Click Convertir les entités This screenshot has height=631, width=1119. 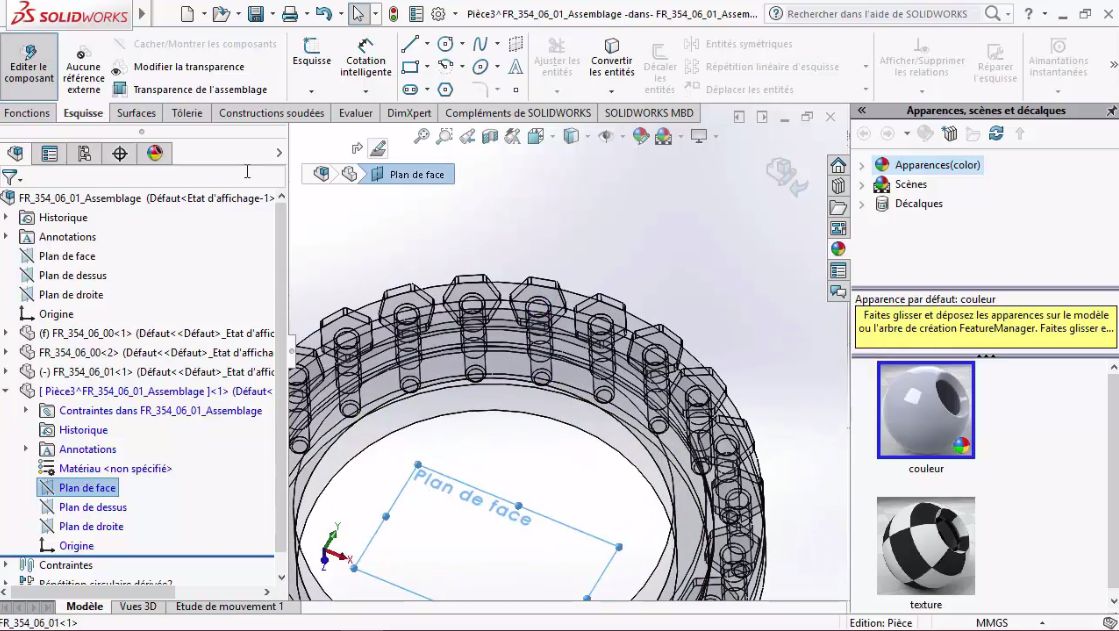pyautogui.click(x=612, y=57)
